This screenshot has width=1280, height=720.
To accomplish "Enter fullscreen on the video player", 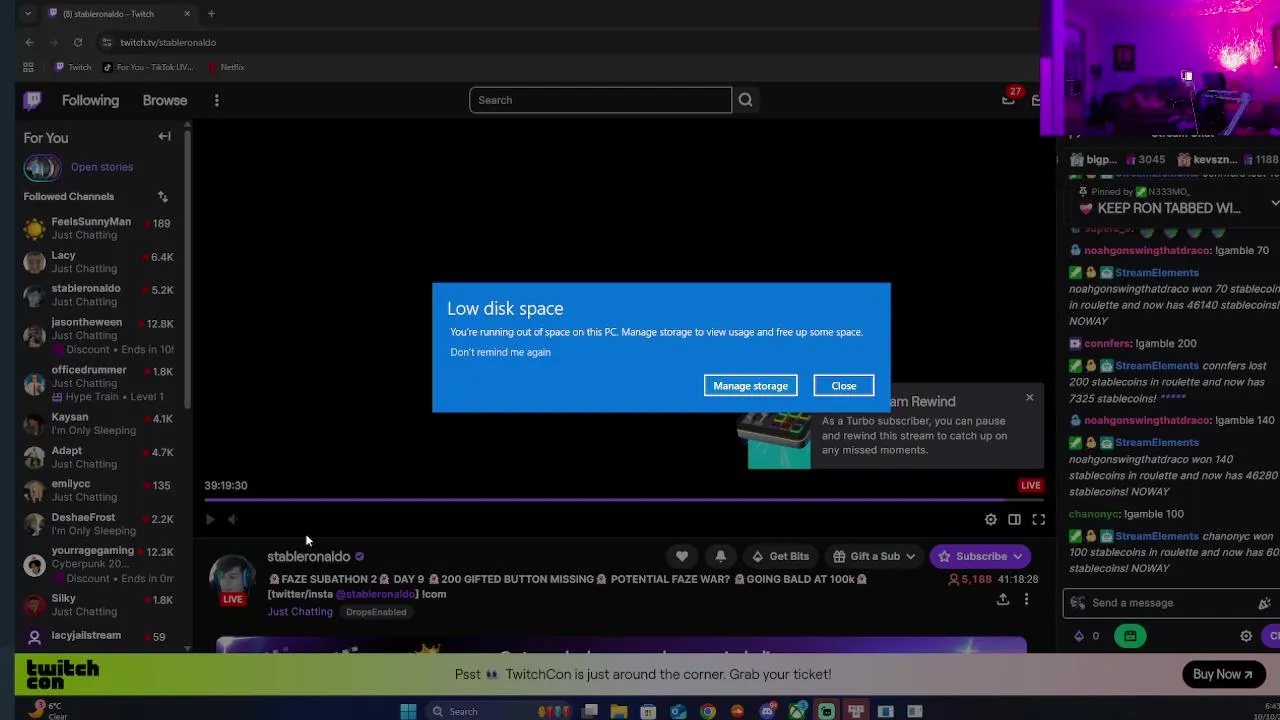I will [1038, 519].
